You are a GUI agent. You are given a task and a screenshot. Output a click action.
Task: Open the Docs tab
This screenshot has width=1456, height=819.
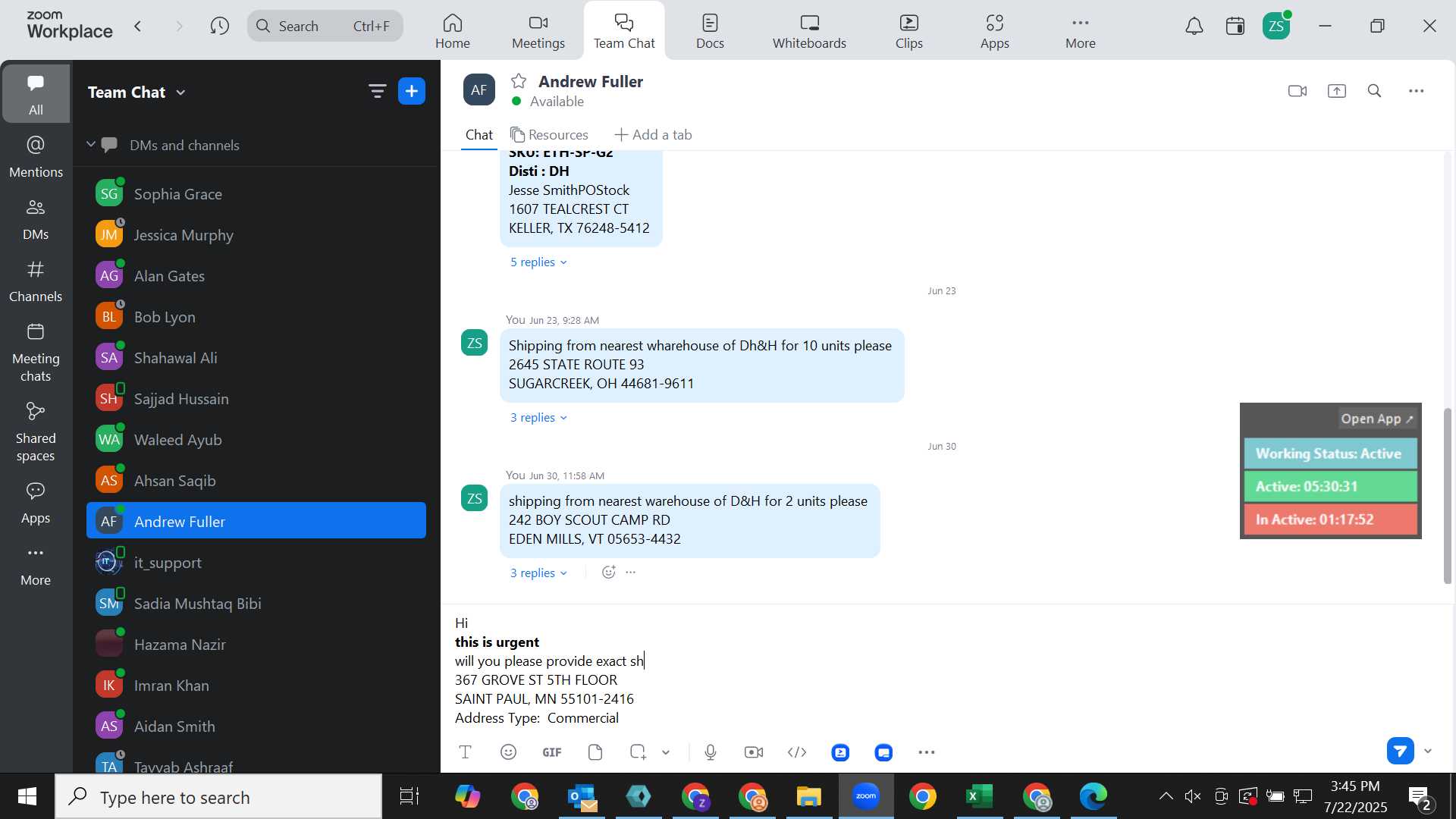coord(710,31)
